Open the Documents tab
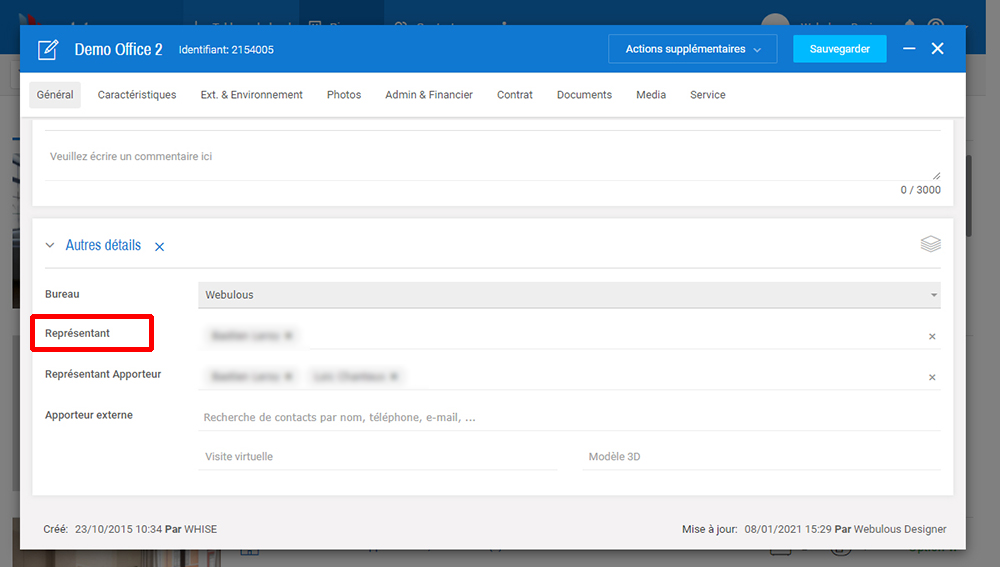This screenshot has height=567, width=1000. 584,94
